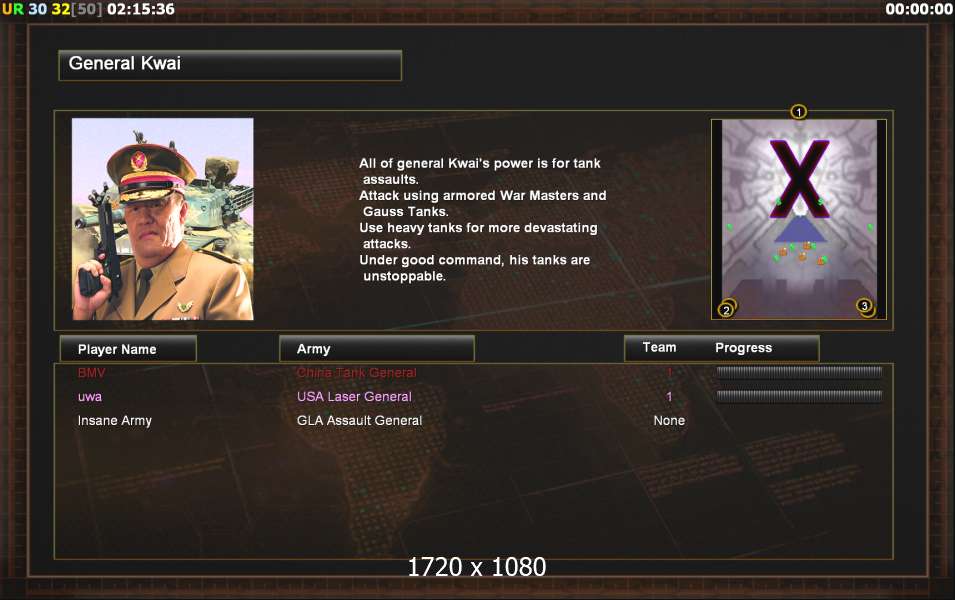Click start position marker 3 on map
Image resolution: width=955 pixels, height=600 pixels.
pos(864,306)
